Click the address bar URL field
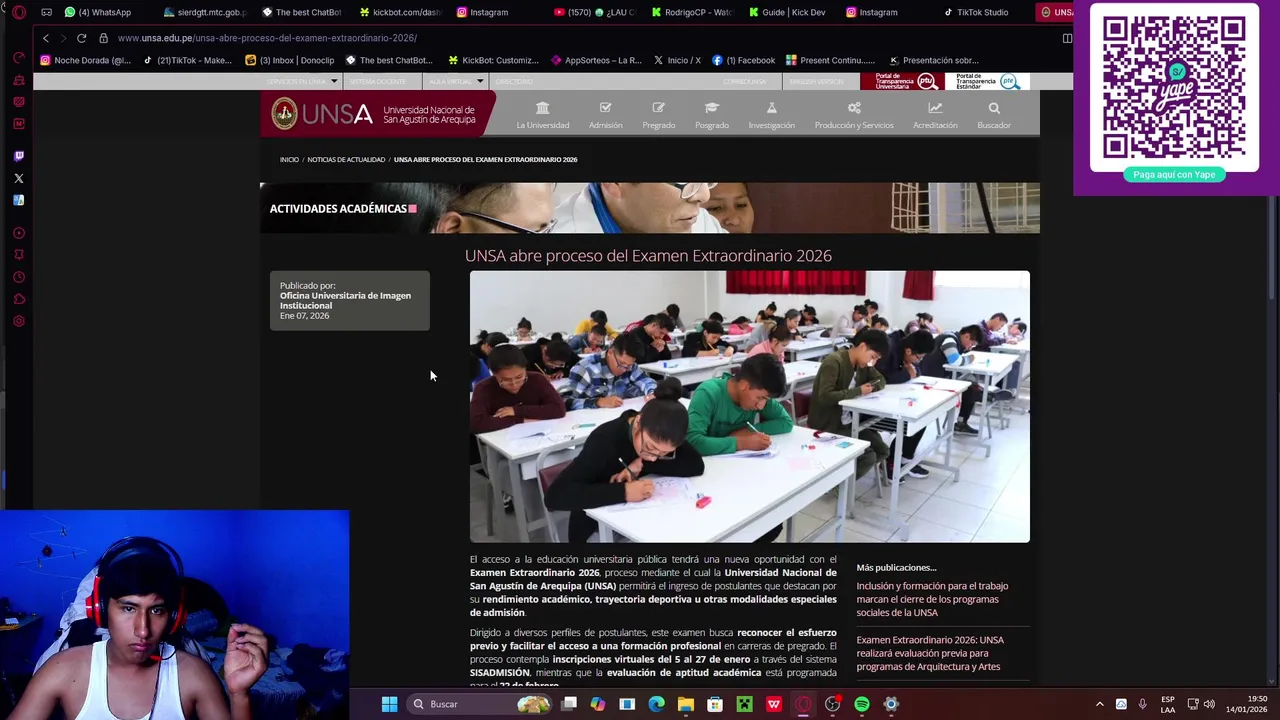Image resolution: width=1280 pixels, height=720 pixels. click(580, 38)
